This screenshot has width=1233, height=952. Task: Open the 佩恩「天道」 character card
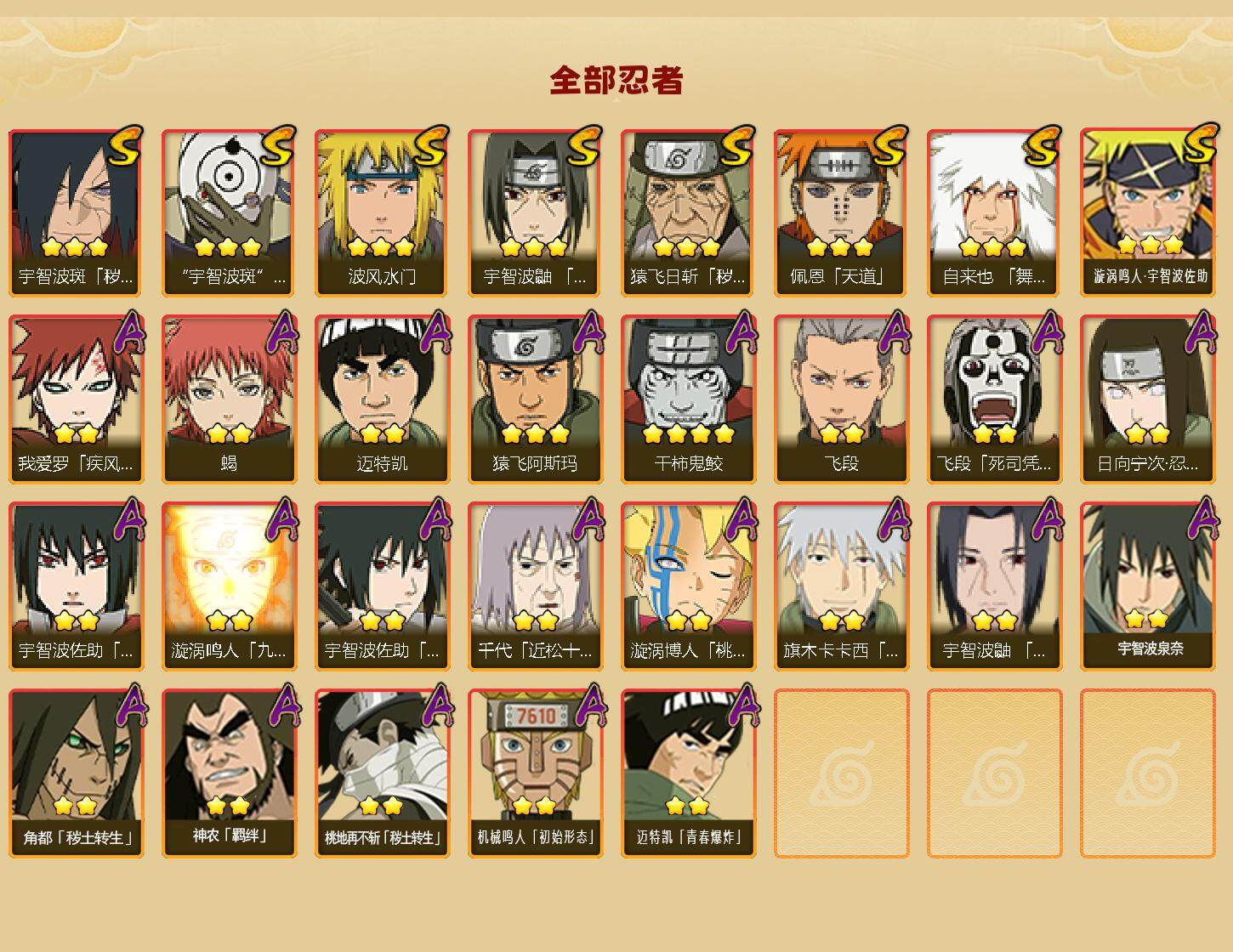[841, 212]
